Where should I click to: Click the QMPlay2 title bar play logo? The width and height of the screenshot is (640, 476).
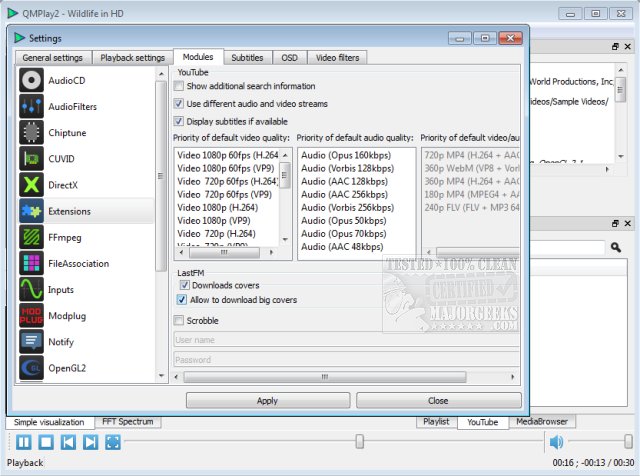[12, 13]
